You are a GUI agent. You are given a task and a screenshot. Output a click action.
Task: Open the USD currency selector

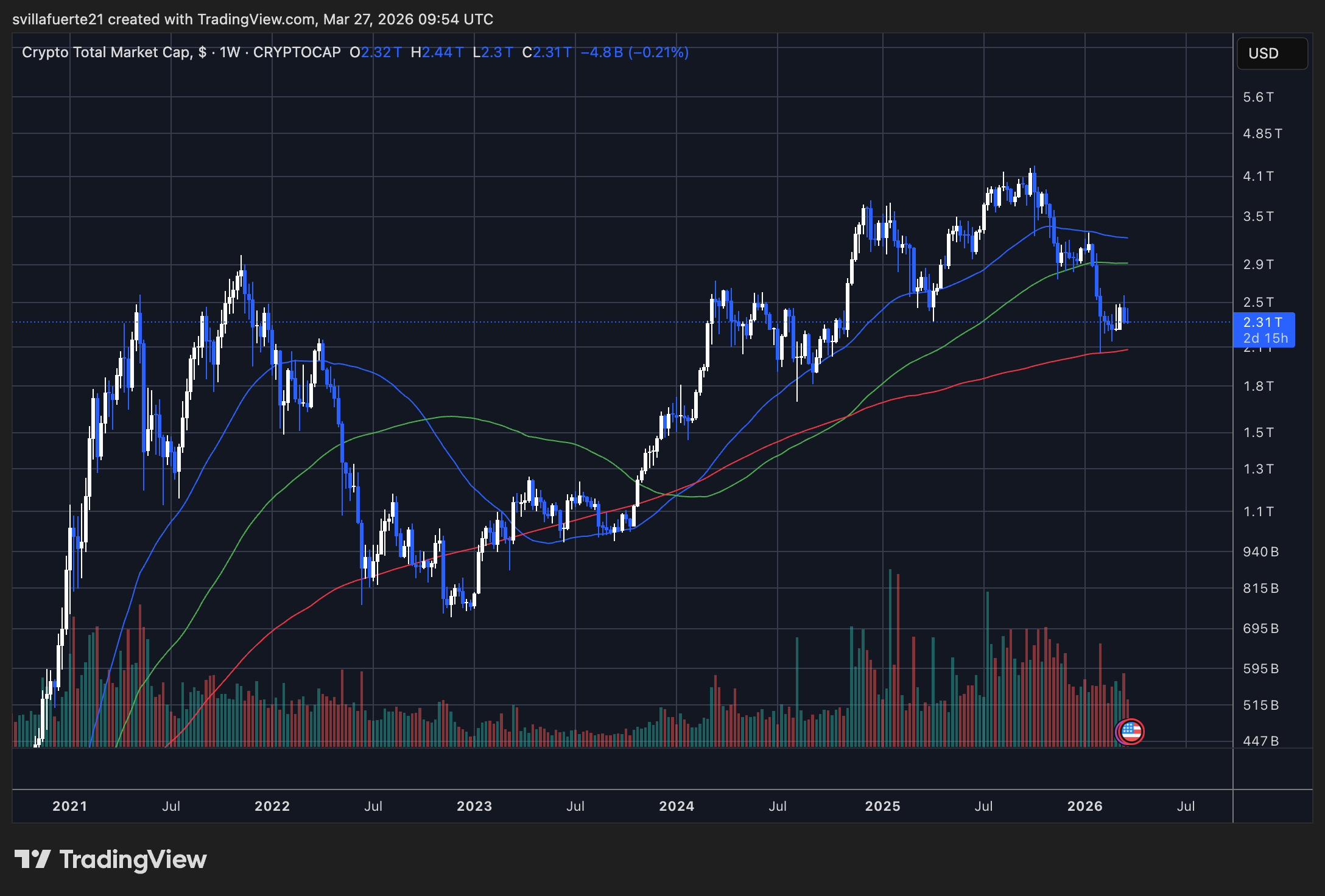[1271, 54]
